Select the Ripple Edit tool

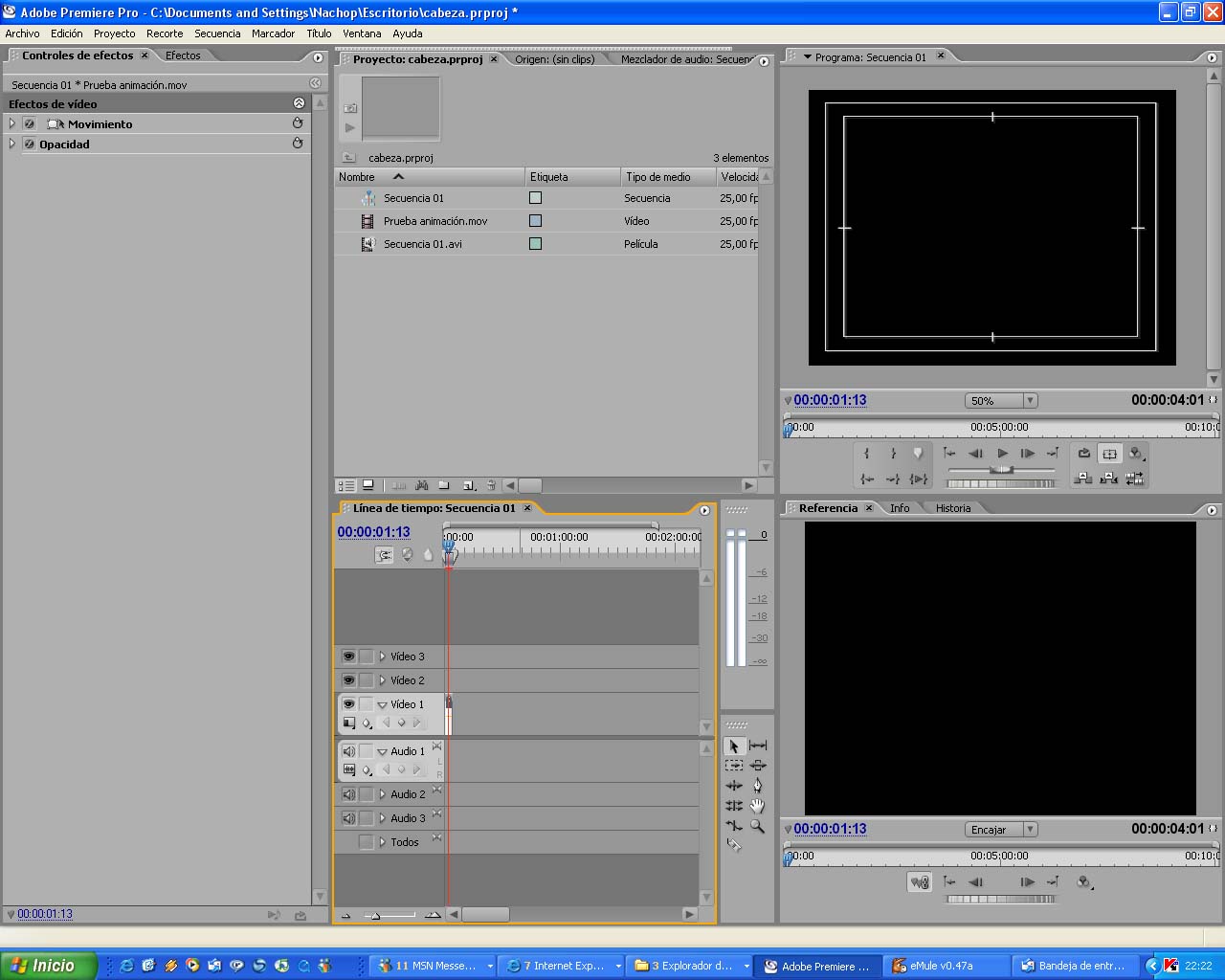pyautogui.click(x=734, y=786)
